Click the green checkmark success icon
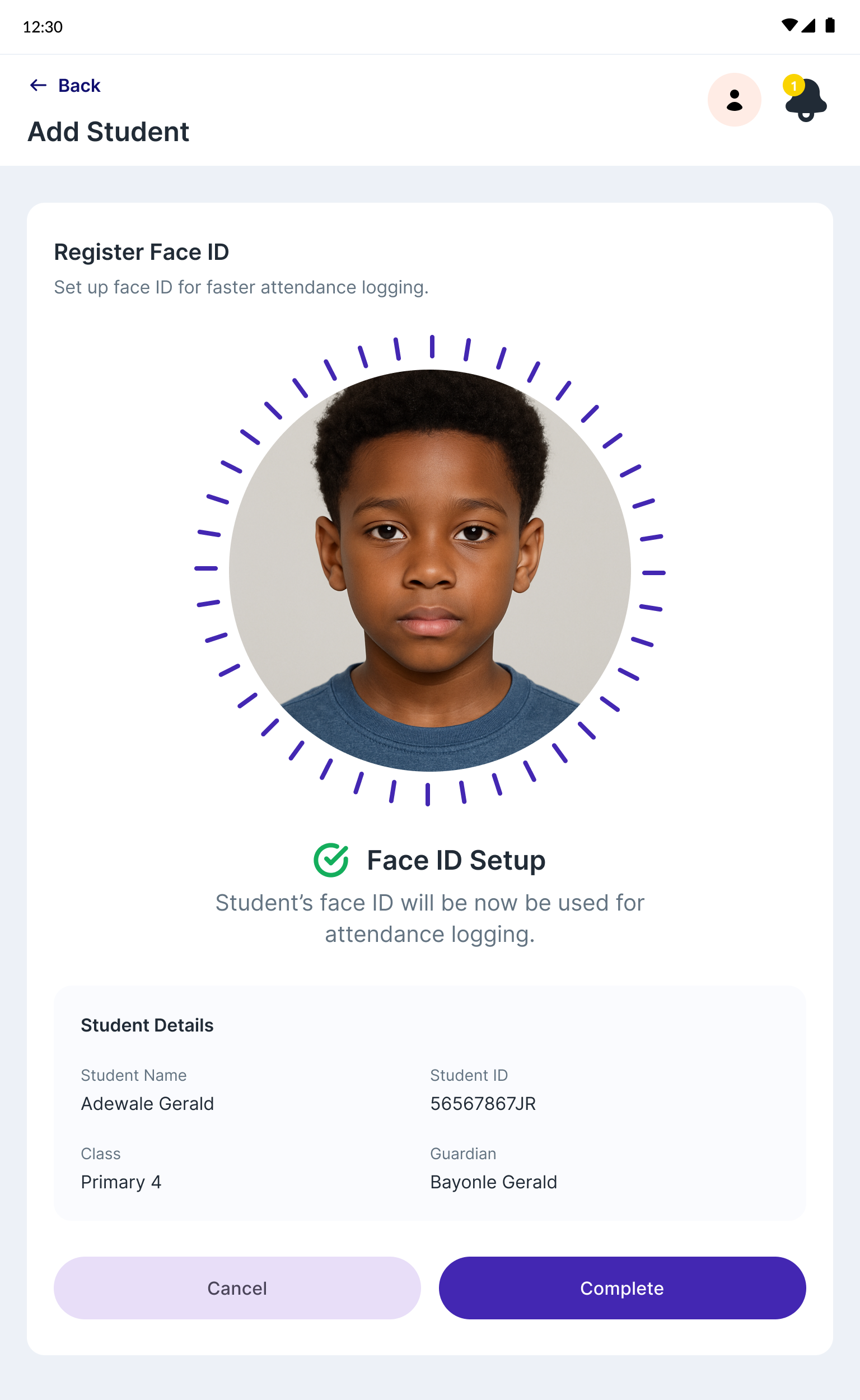This screenshot has width=860, height=1400. tap(331, 860)
